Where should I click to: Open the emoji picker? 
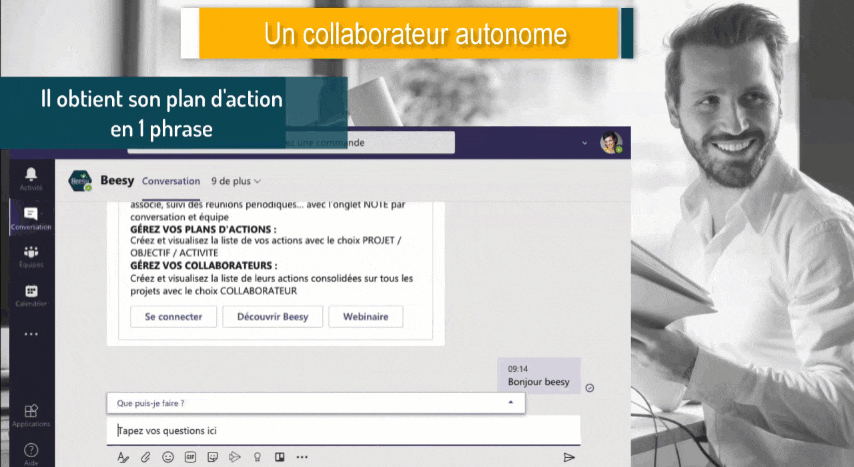pos(168,457)
